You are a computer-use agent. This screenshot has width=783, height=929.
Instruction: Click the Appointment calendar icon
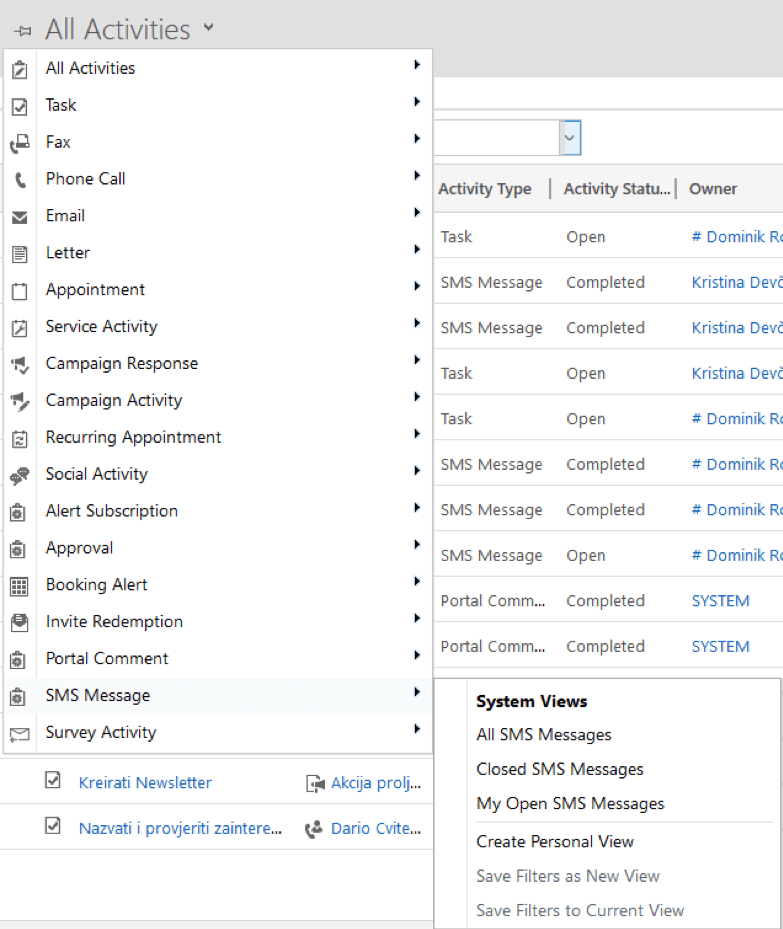pyautogui.click(x=19, y=291)
